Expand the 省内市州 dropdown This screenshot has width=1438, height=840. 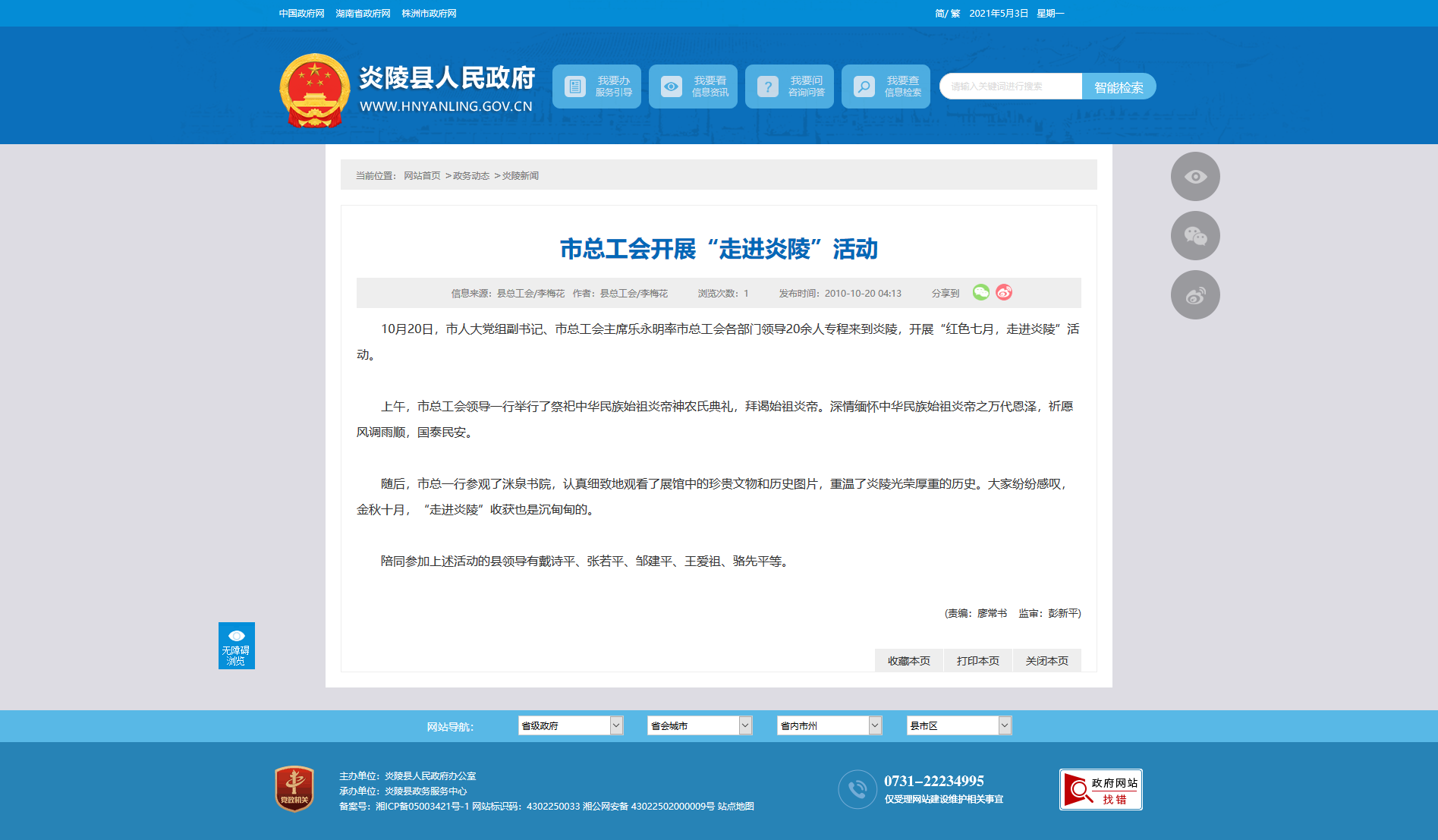(x=829, y=725)
